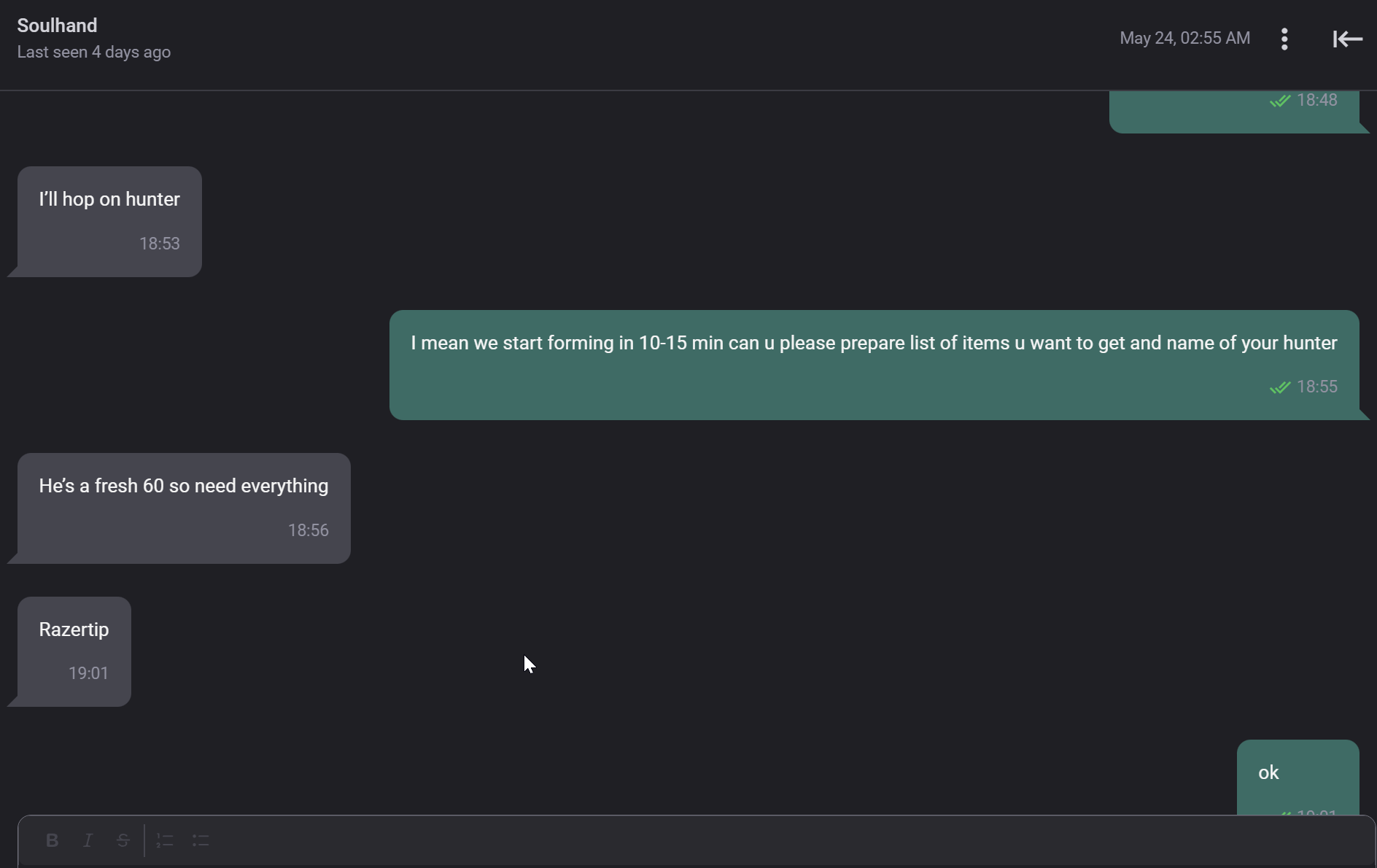The image size is (1377, 868).
Task: Click the read-receipt checkmarks at 18:48
Action: click(1280, 101)
